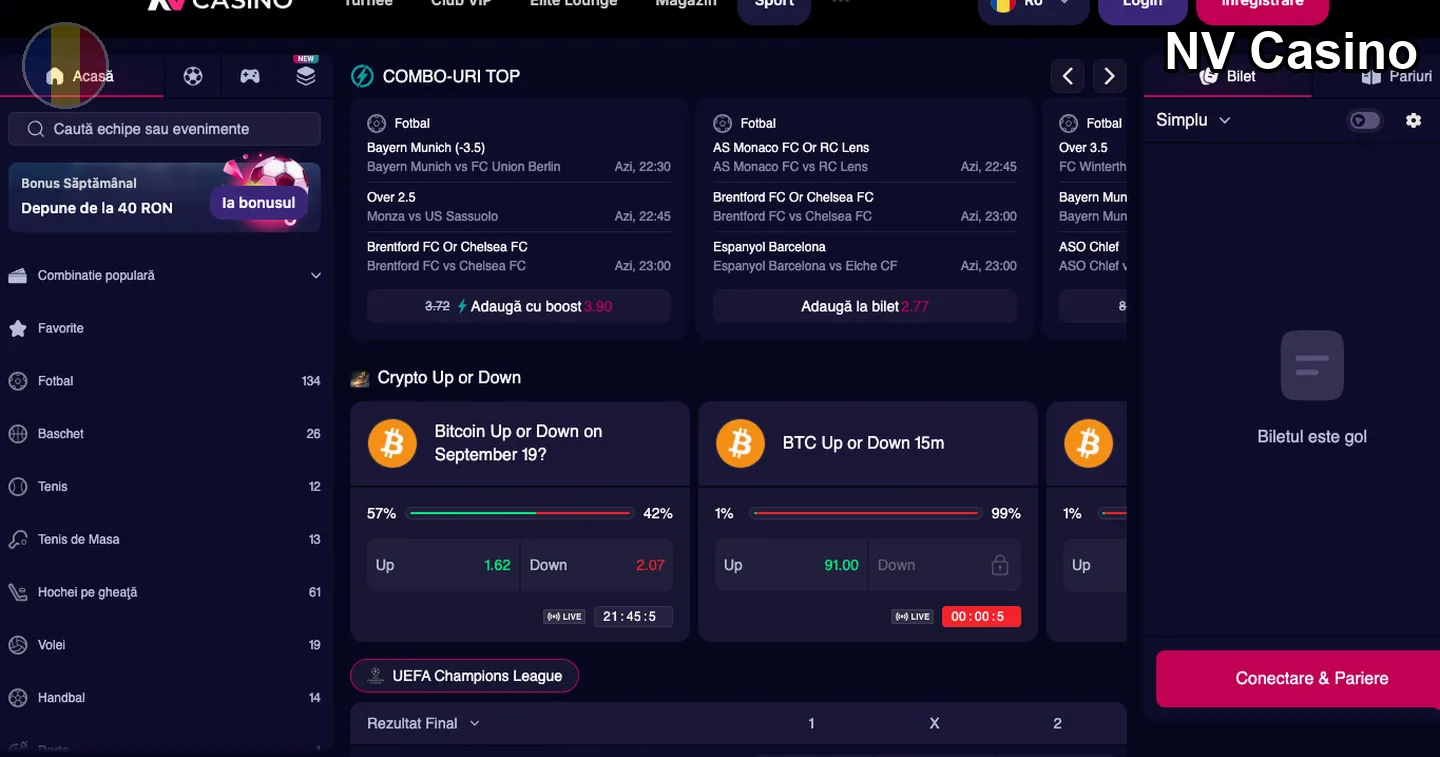Select Fotbal in the sports list
This screenshot has height=757, width=1440.
tap(164, 381)
